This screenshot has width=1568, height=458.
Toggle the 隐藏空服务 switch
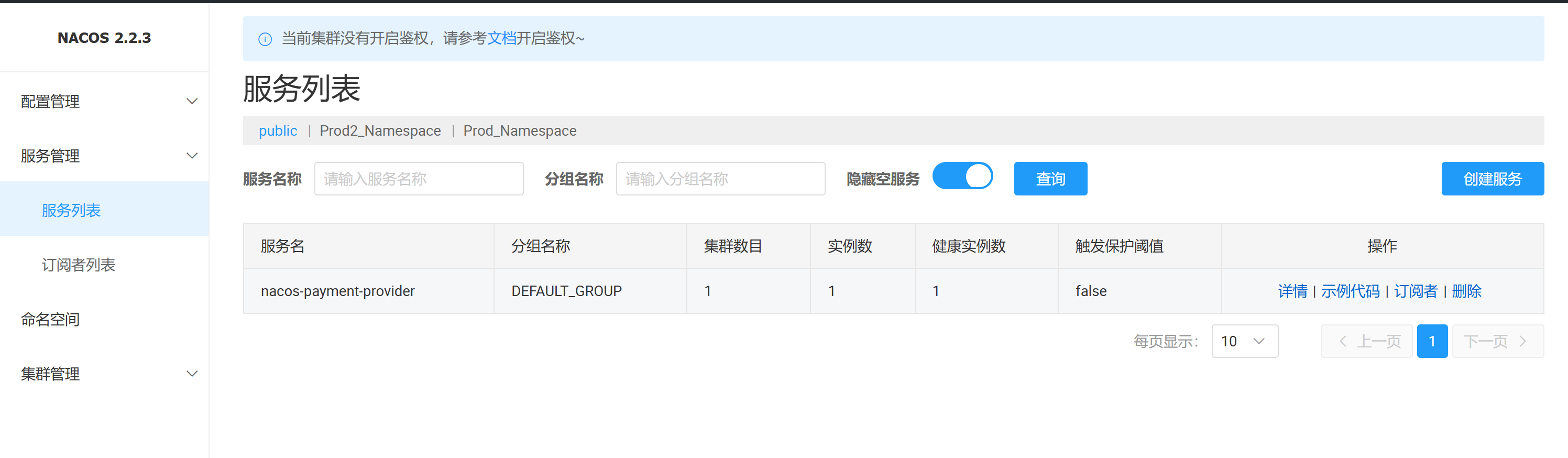[962, 177]
